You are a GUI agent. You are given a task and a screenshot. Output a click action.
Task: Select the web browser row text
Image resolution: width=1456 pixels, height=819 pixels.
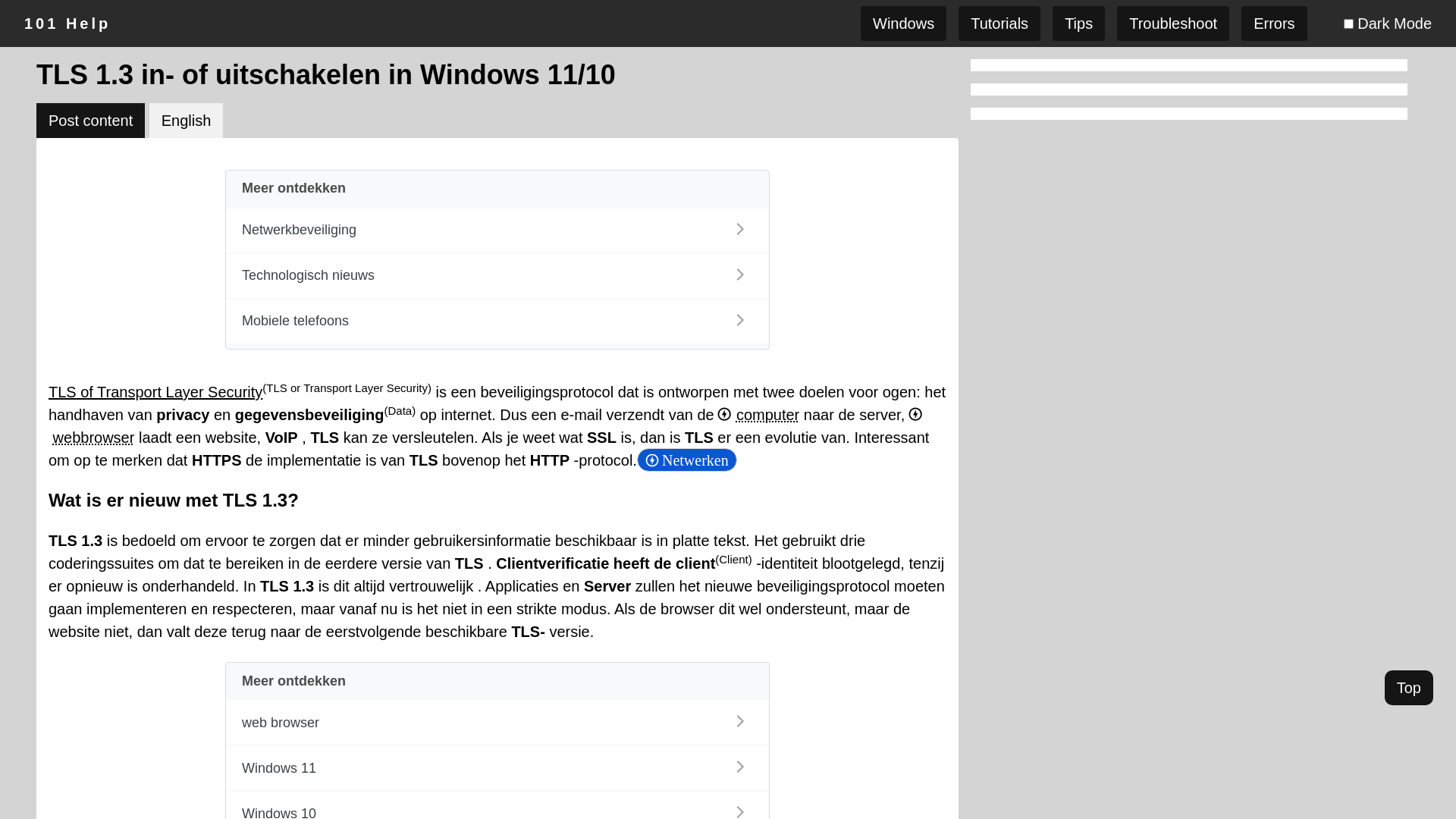pos(281,723)
